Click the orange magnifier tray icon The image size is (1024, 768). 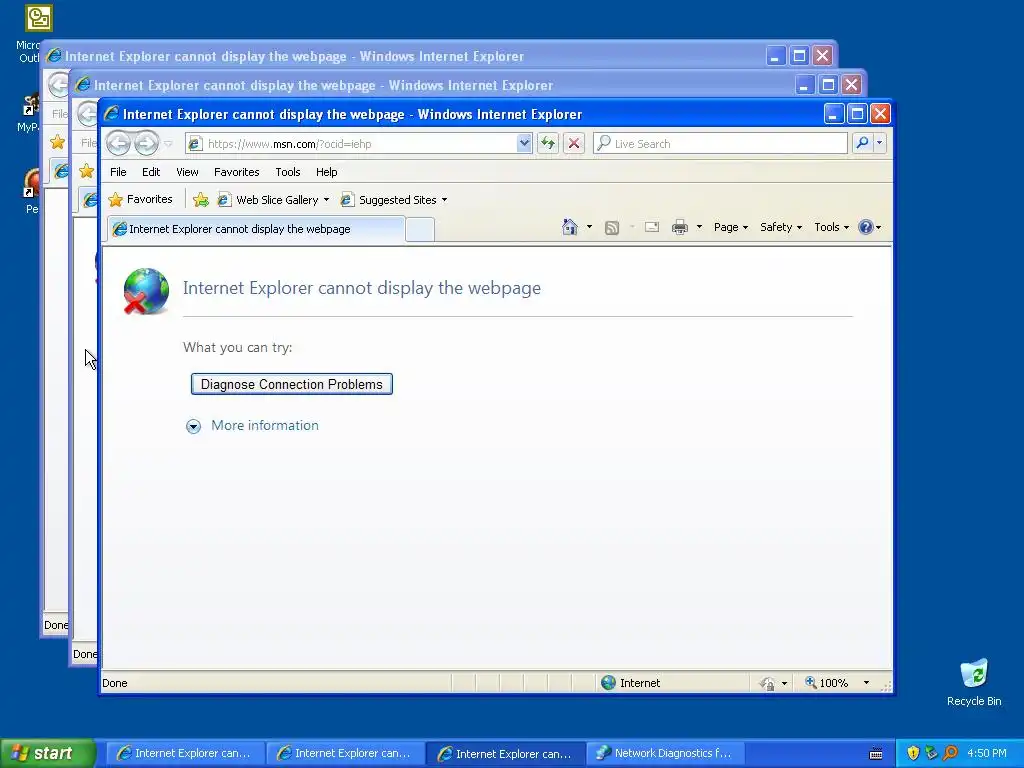coord(950,753)
